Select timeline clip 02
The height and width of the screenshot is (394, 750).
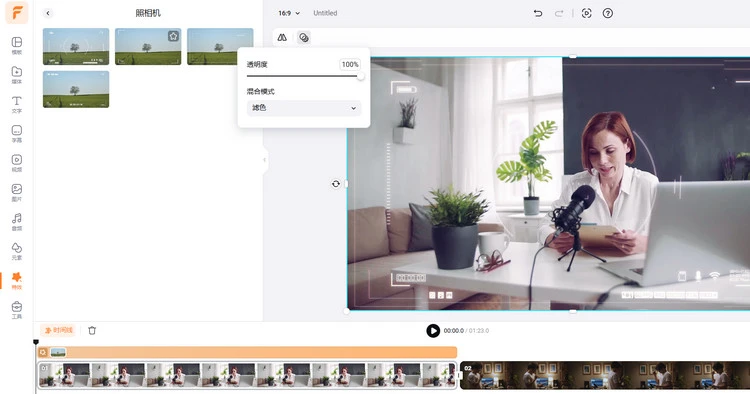point(605,375)
